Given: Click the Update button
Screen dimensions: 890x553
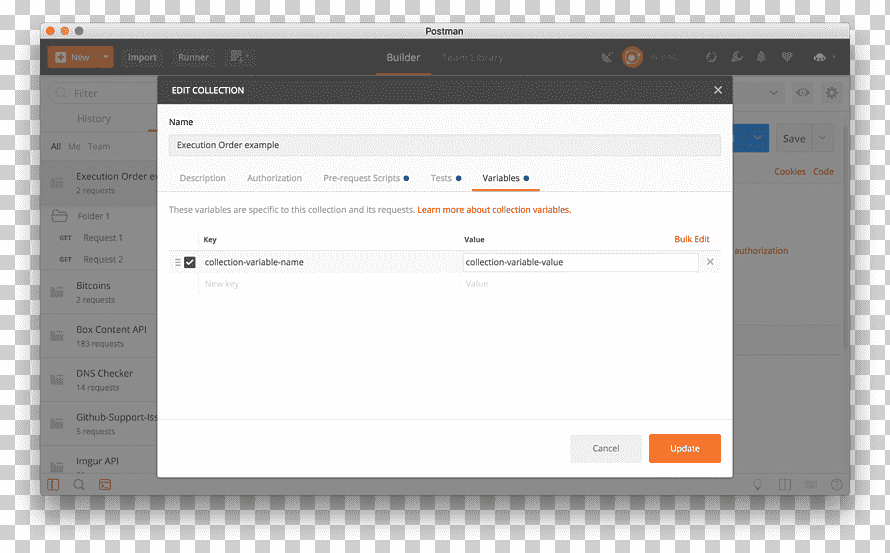Looking at the screenshot, I should pos(685,449).
